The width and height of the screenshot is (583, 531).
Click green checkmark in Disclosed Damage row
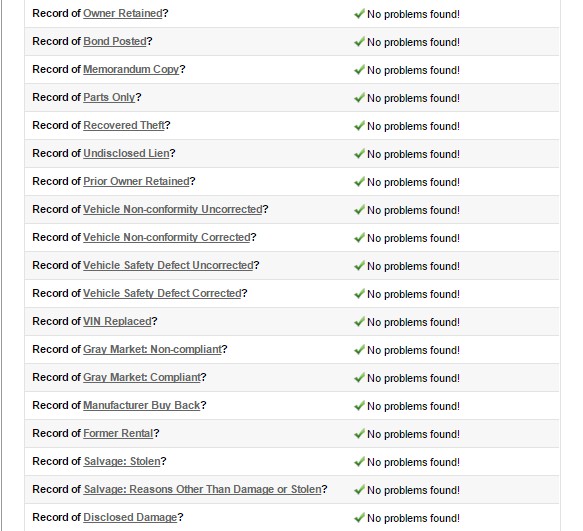359,518
